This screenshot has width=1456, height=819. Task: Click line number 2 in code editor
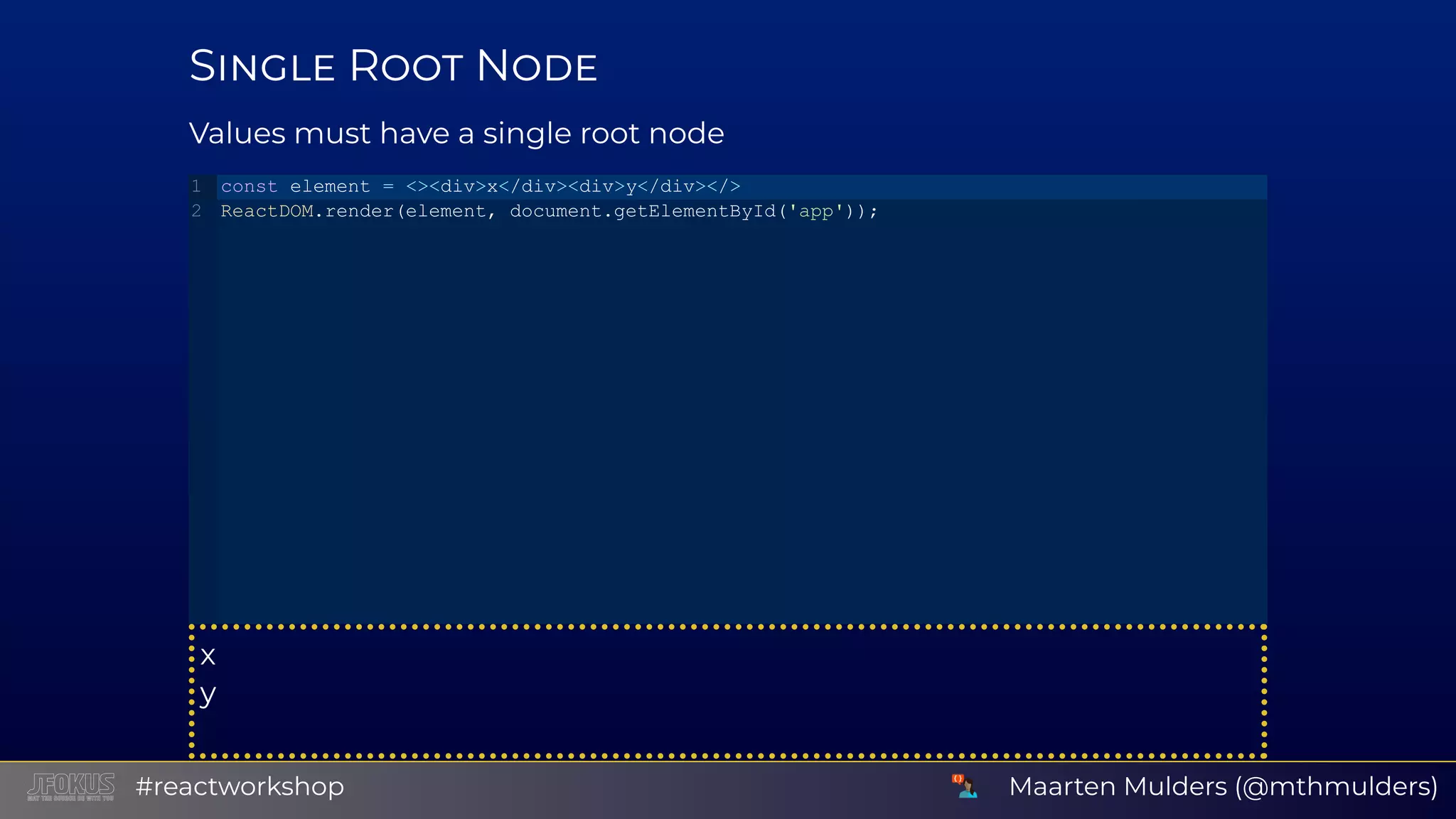[x=196, y=211]
